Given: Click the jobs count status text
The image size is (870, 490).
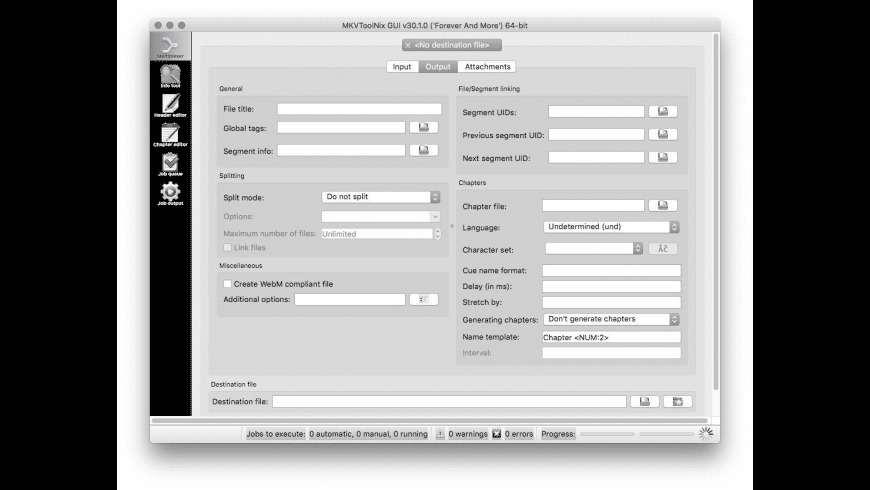Looking at the screenshot, I should click(368, 434).
